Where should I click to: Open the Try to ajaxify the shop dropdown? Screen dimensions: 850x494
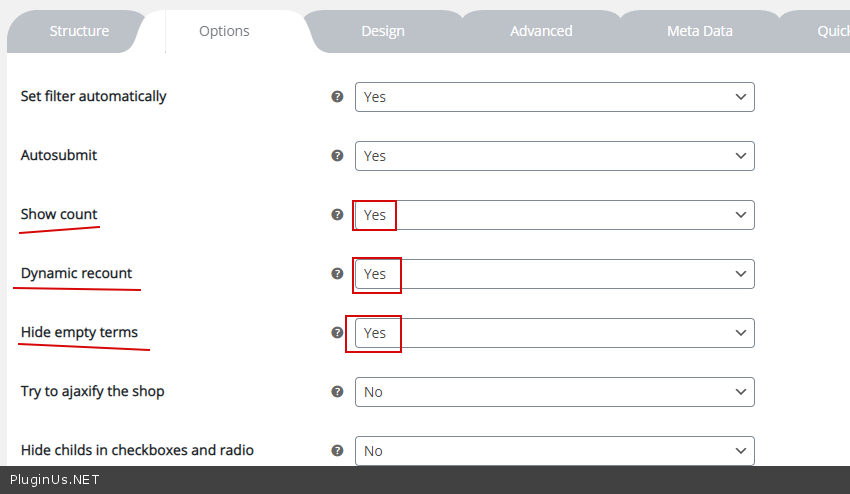554,392
